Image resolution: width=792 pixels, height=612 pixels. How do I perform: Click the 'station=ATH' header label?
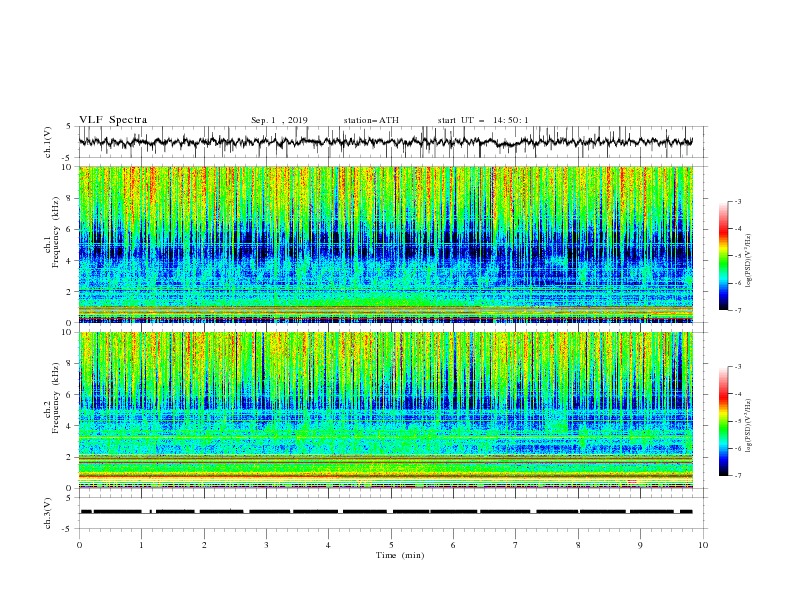point(371,120)
